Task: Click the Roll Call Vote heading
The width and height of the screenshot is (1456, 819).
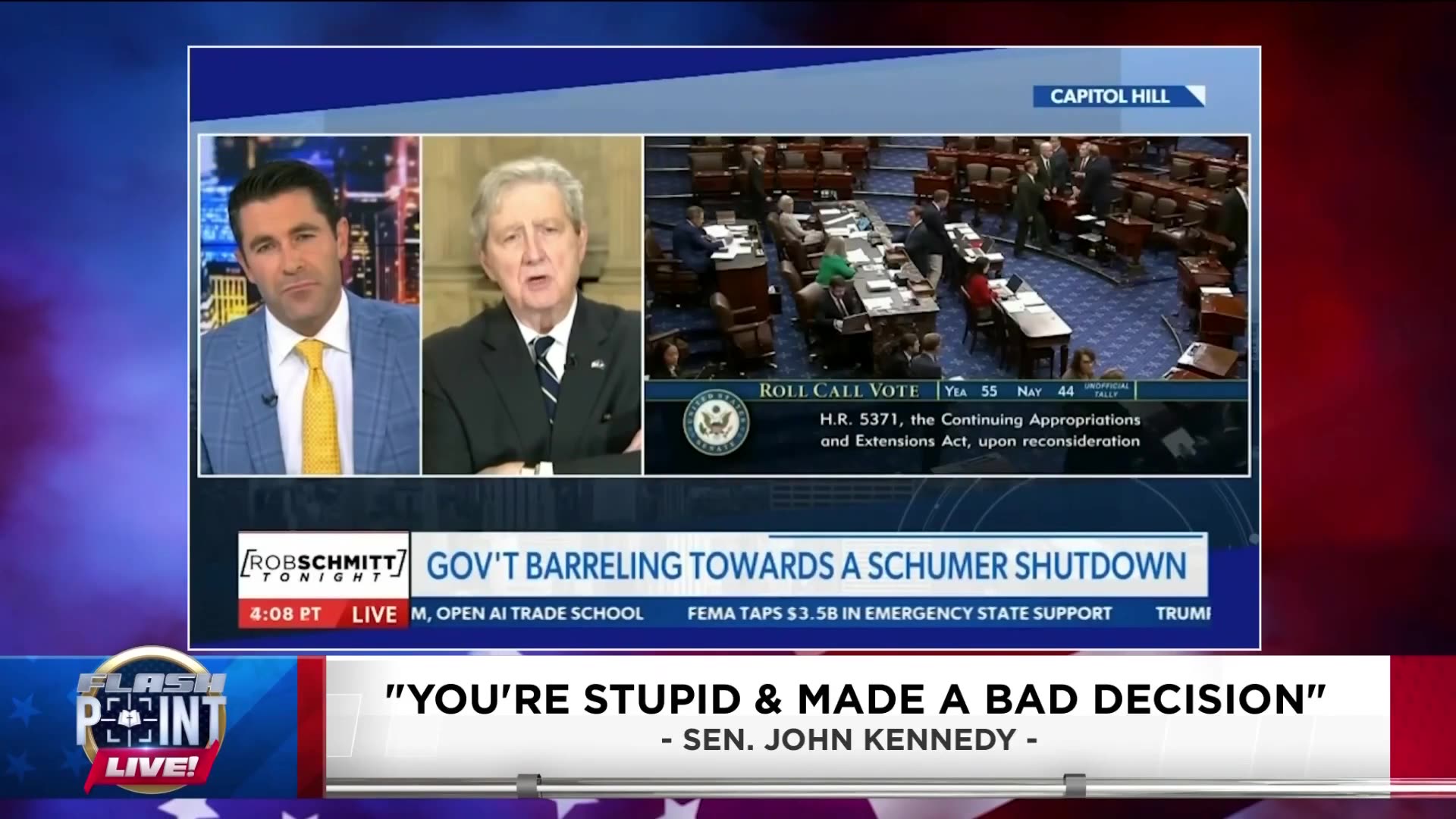Action: 839,391
